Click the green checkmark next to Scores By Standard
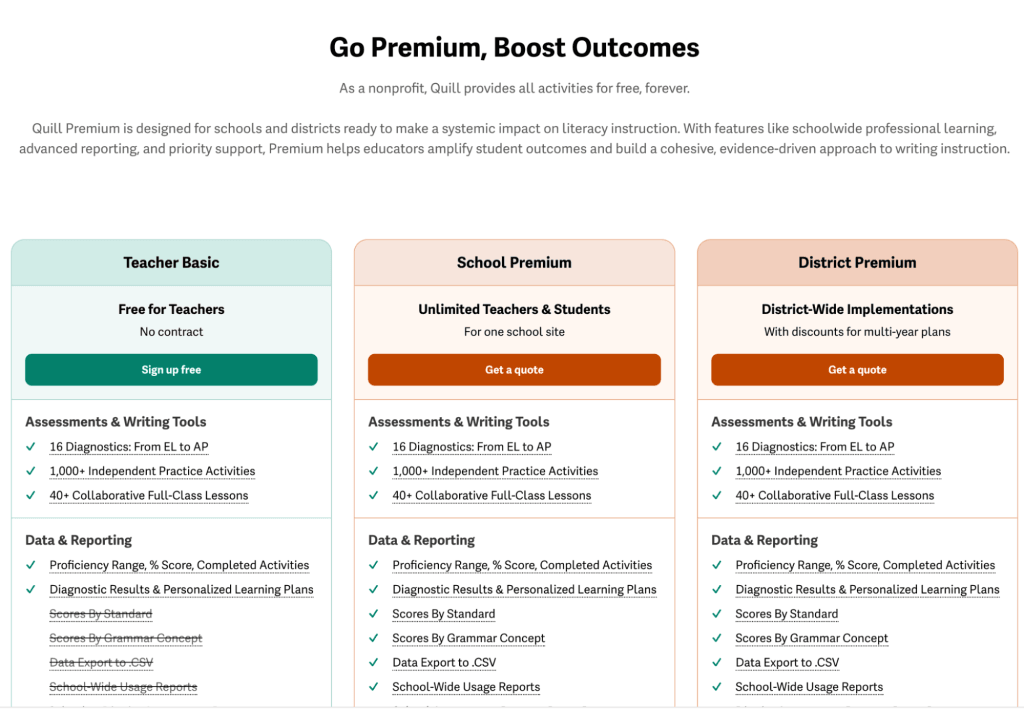 pos(374,614)
